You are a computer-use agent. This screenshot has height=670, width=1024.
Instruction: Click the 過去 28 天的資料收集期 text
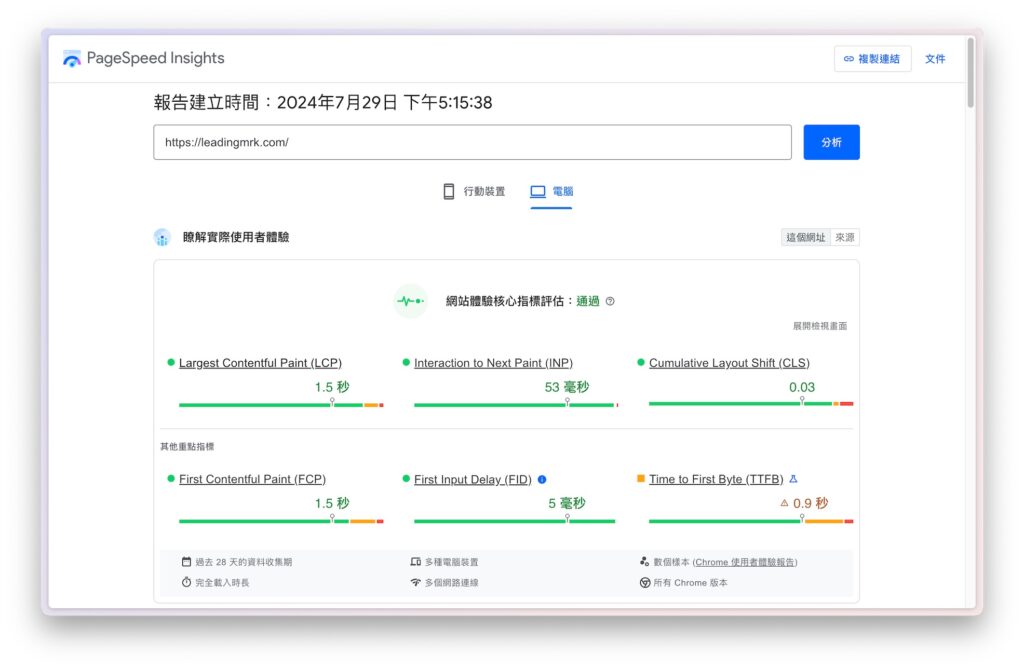(x=244, y=562)
